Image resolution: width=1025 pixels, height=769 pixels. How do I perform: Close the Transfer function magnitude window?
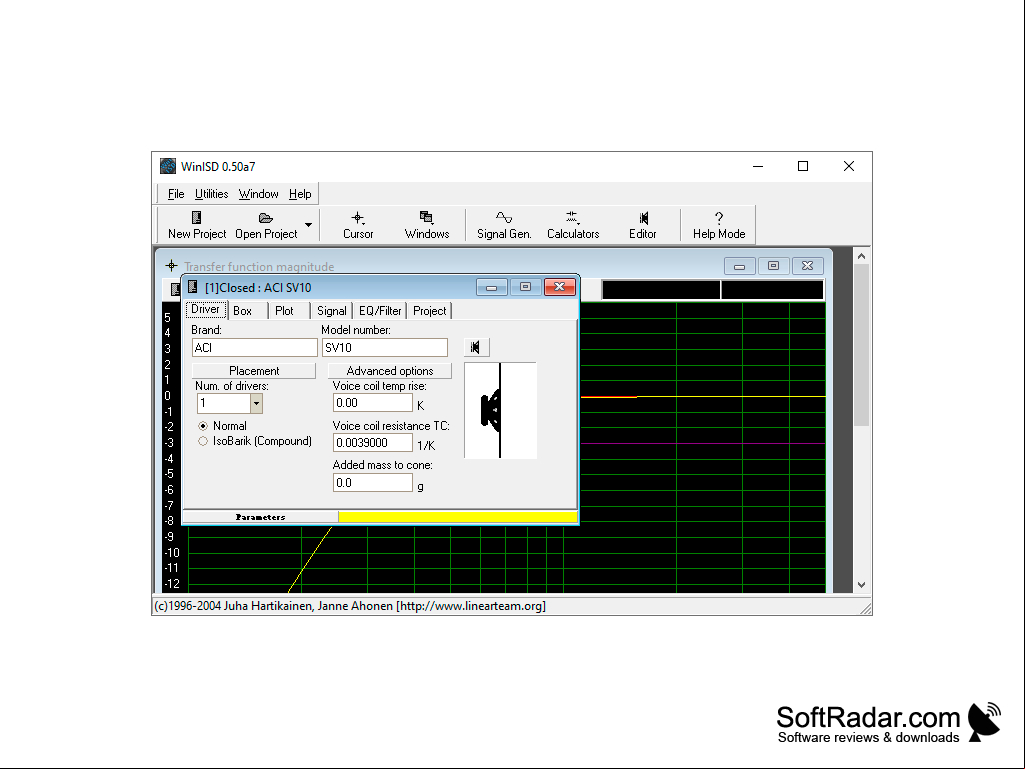[807, 266]
